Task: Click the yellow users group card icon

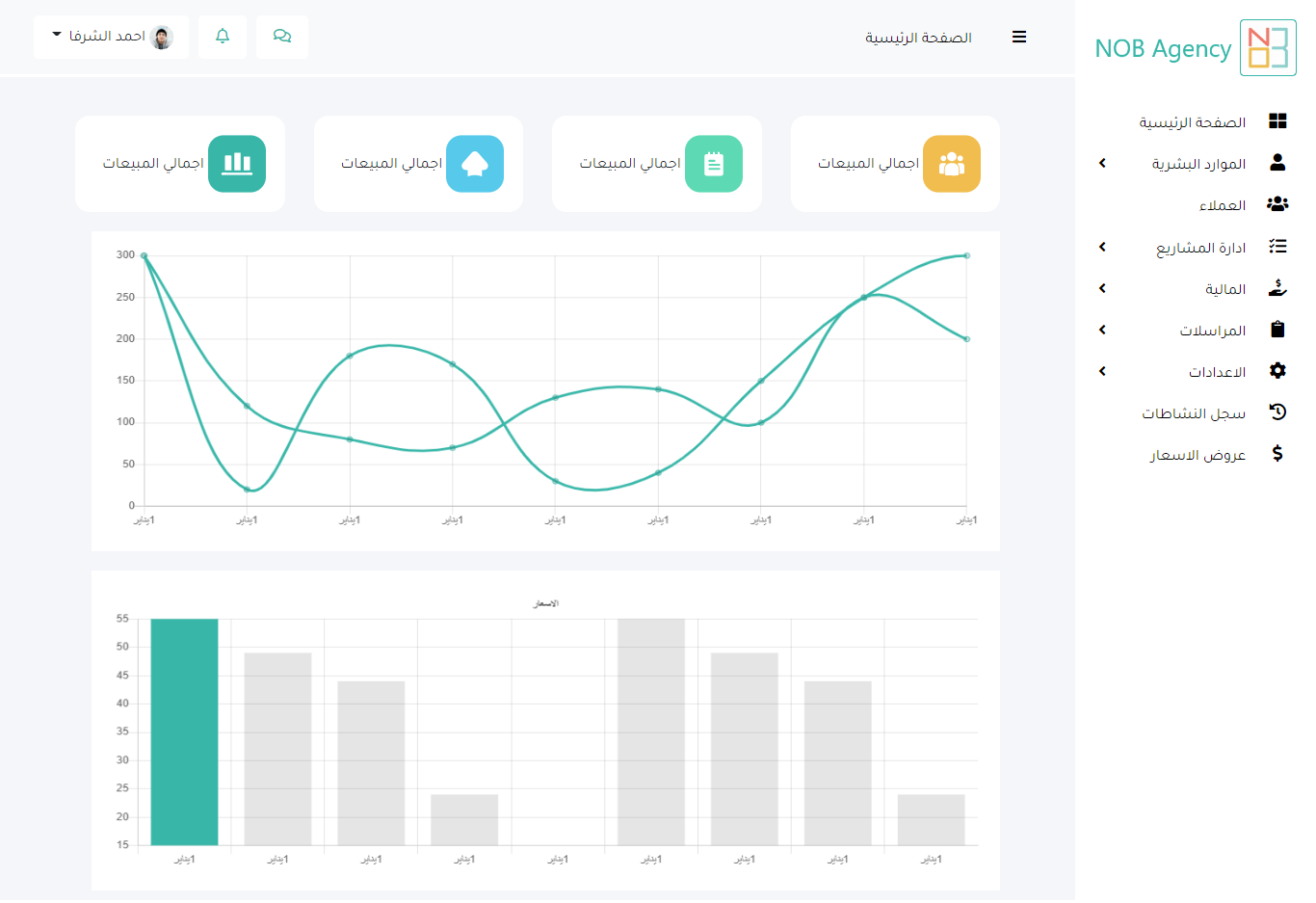Action: pyautogui.click(x=951, y=164)
